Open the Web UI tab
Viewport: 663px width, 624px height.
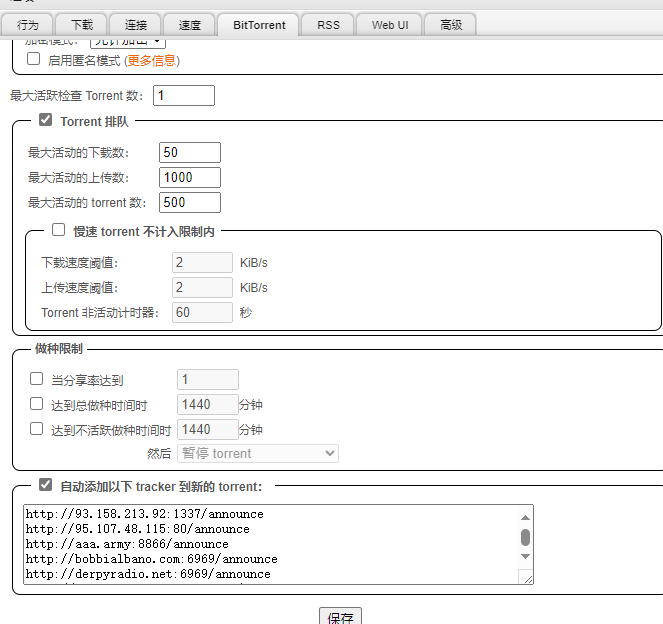[x=389, y=25]
